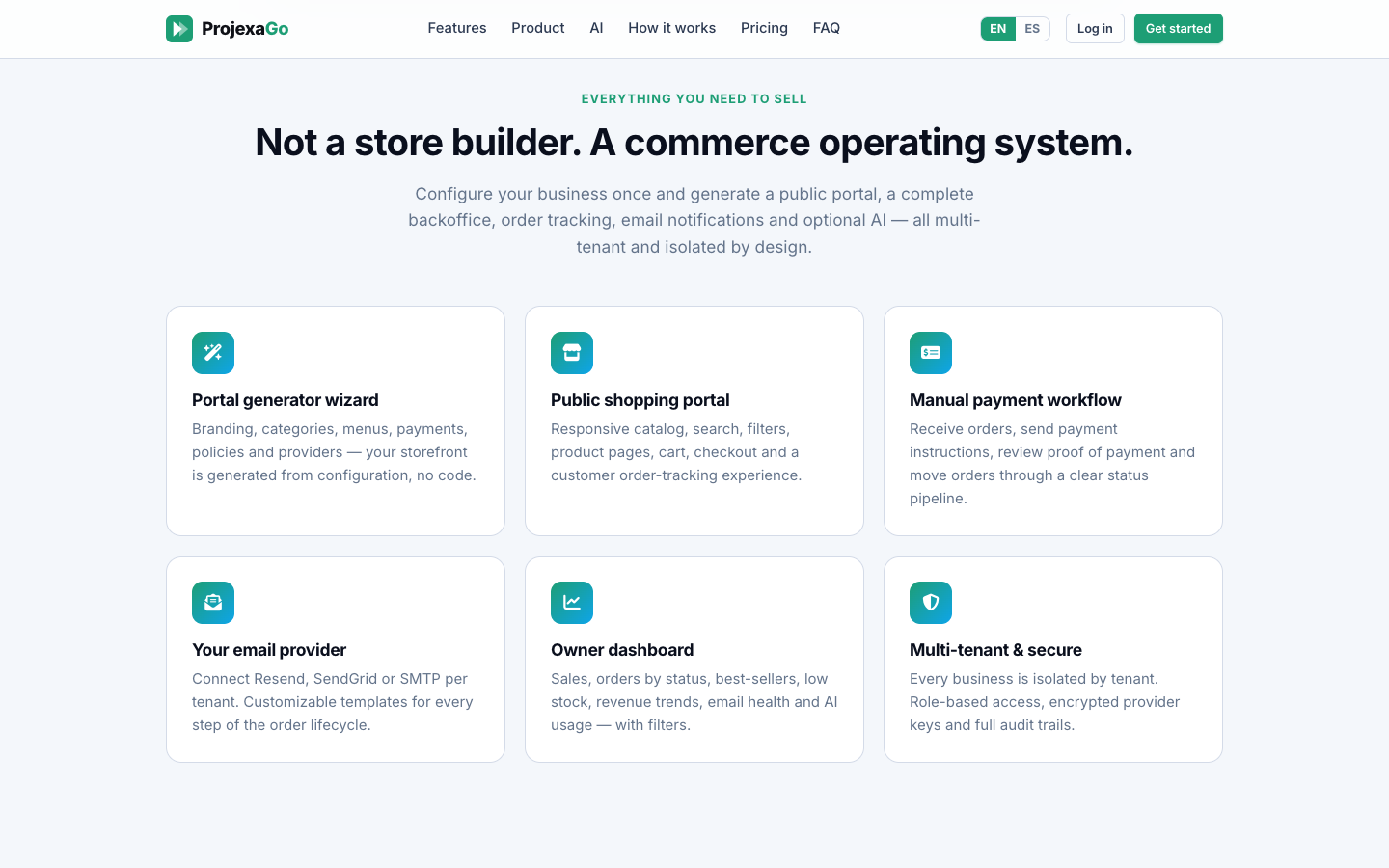Click the envelope Your email provider icon
This screenshot has width=1389, height=868.
coord(213,603)
